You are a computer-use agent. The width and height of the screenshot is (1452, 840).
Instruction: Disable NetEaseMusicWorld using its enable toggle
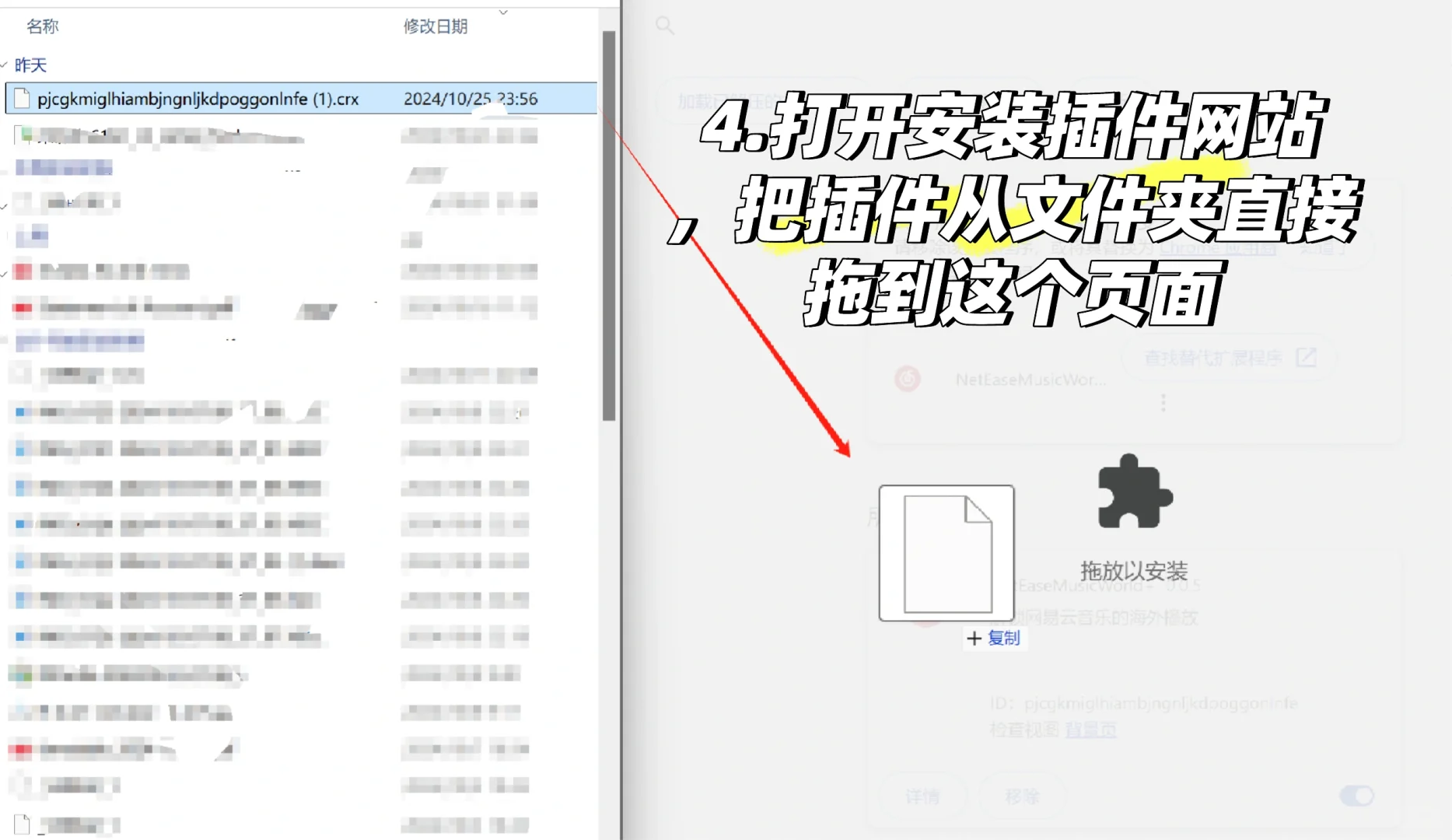1356,796
